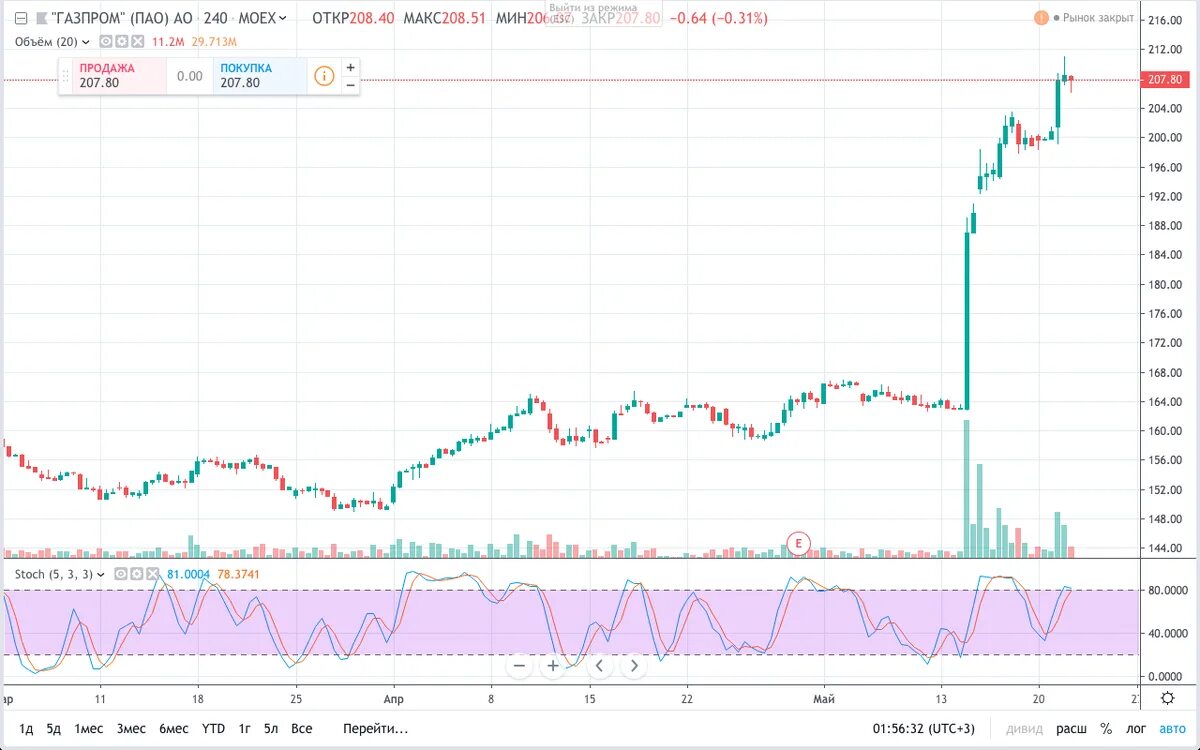This screenshot has height=750, width=1200.
Task: Select the 1д time range
Action: (x=26, y=729)
